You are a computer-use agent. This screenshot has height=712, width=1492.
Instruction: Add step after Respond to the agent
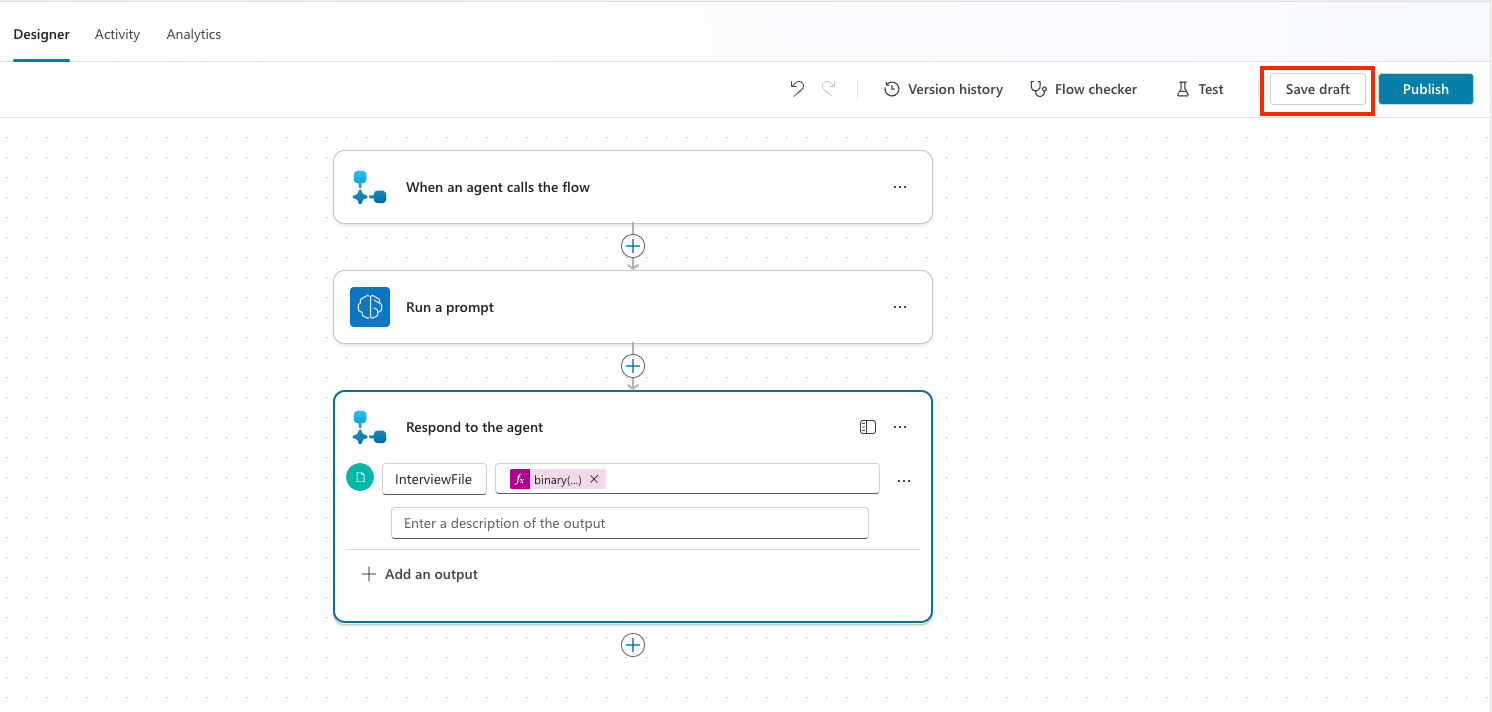point(633,645)
